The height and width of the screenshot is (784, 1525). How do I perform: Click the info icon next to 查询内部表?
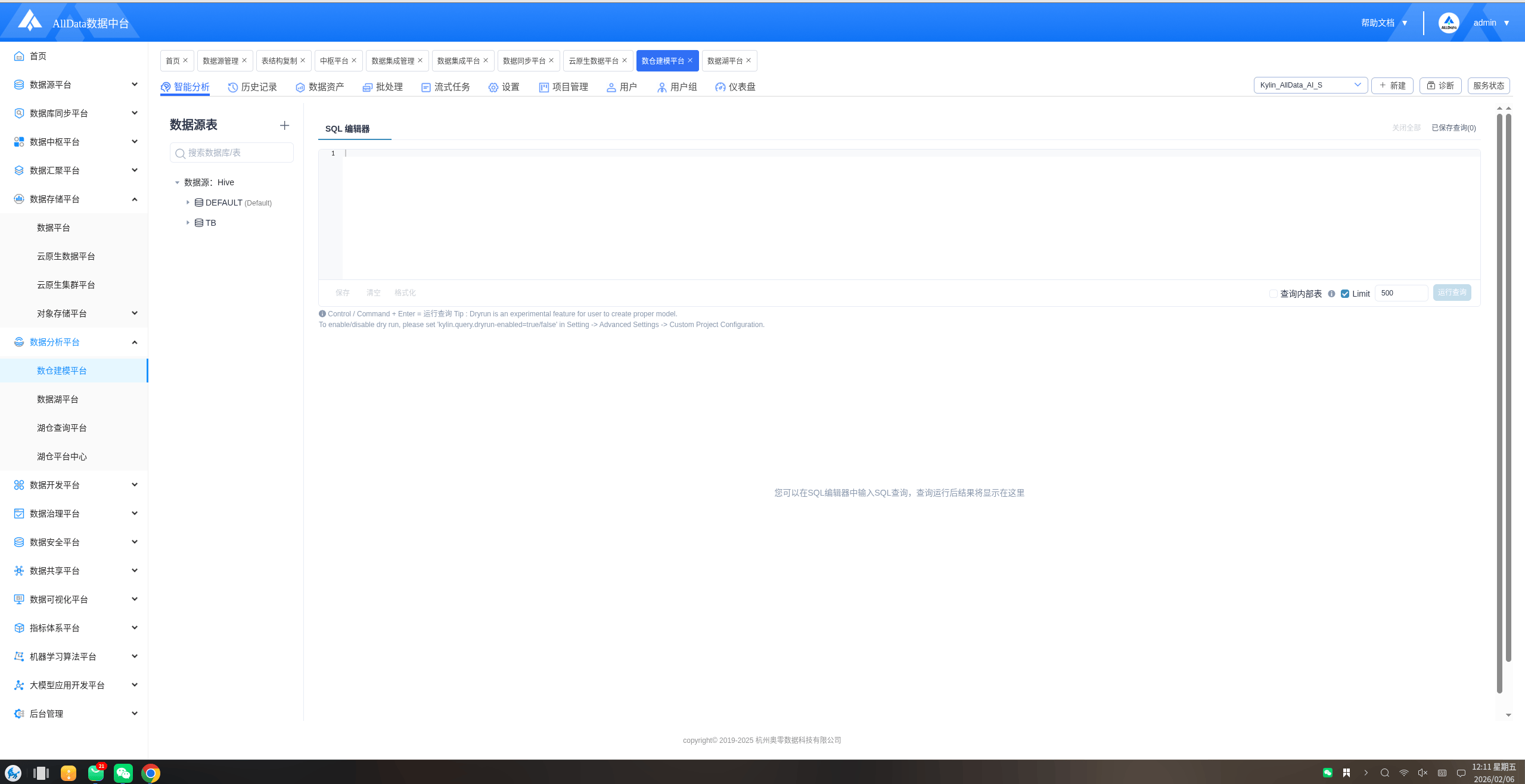[x=1331, y=294]
